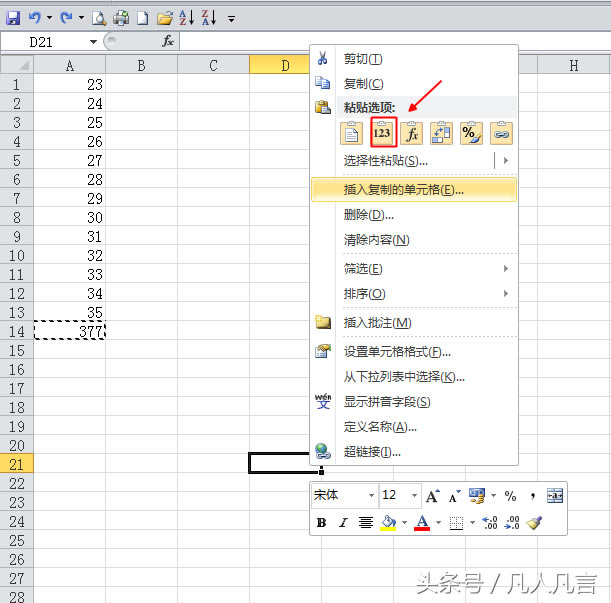The height and width of the screenshot is (603, 611).
Task: Select 设置单元格格式(F)... menu entry
Action: [415, 352]
